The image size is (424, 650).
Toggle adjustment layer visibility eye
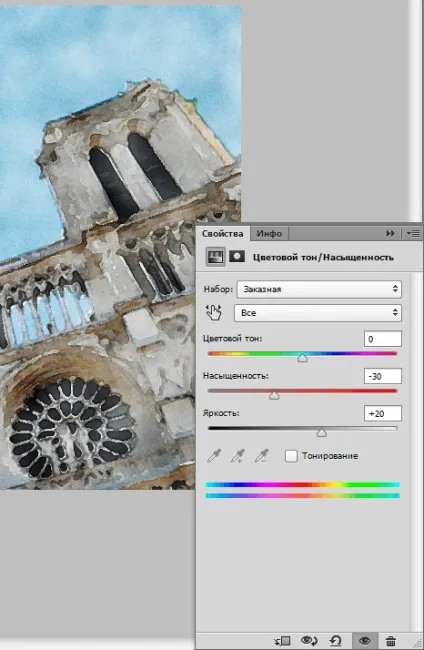tap(364, 641)
